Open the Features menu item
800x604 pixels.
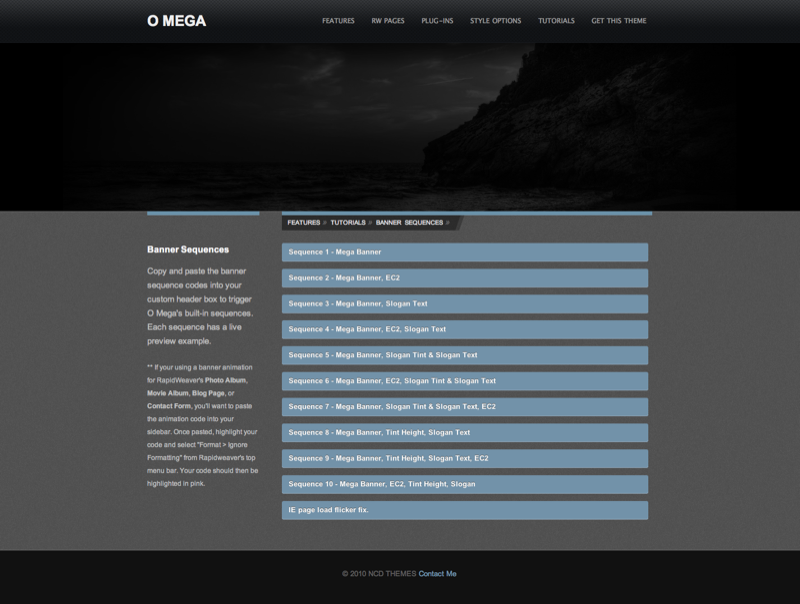338,21
